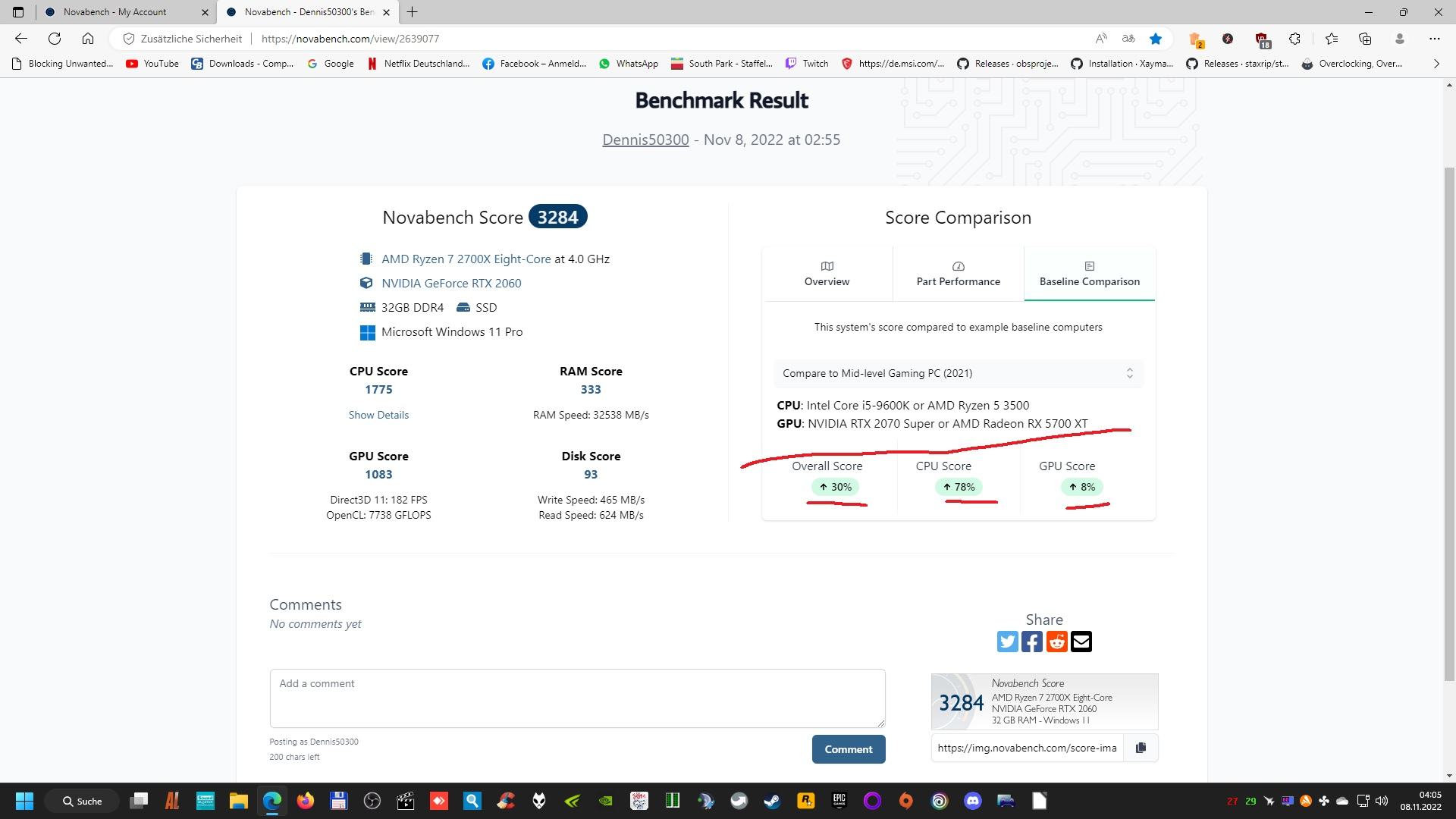Click the browser back arrow

tap(21, 39)
